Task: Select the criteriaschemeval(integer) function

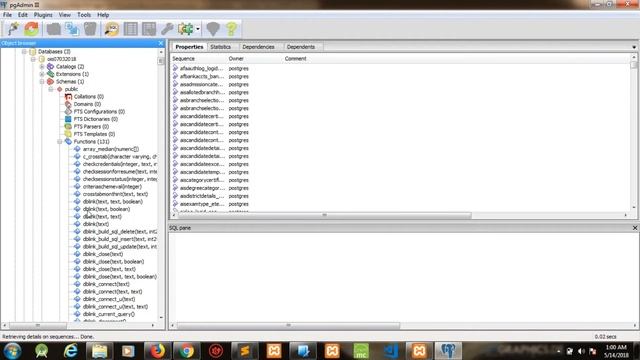Action: pos(112,187)
